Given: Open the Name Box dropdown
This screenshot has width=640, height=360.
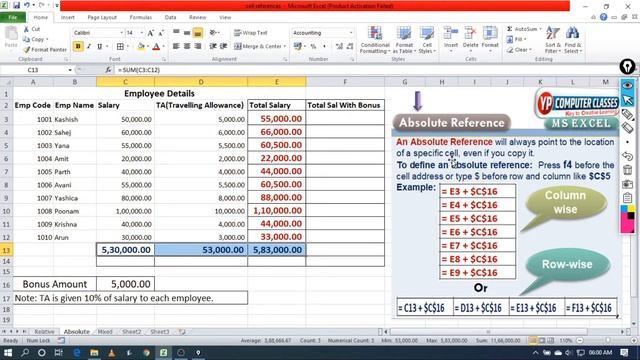Looking at the screenshot, I should 70,70.
